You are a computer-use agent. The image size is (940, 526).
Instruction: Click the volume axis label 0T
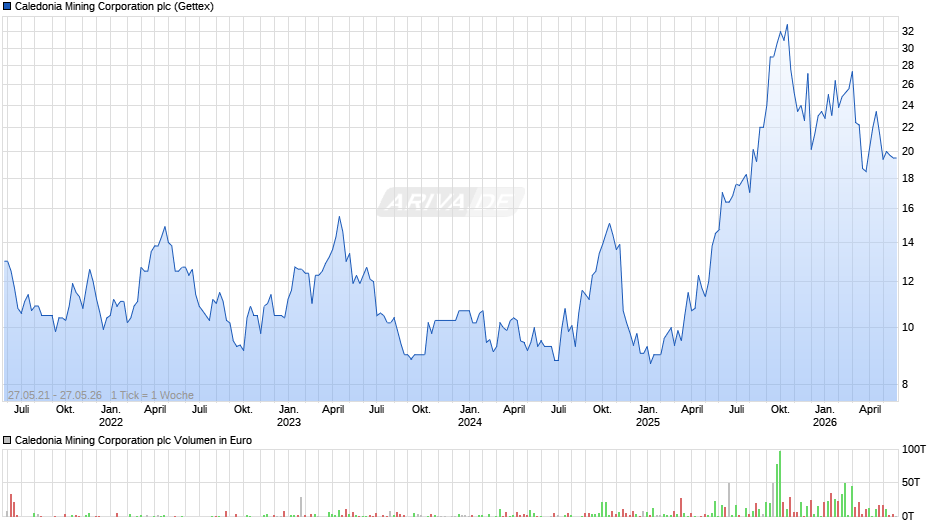(908, 516)
